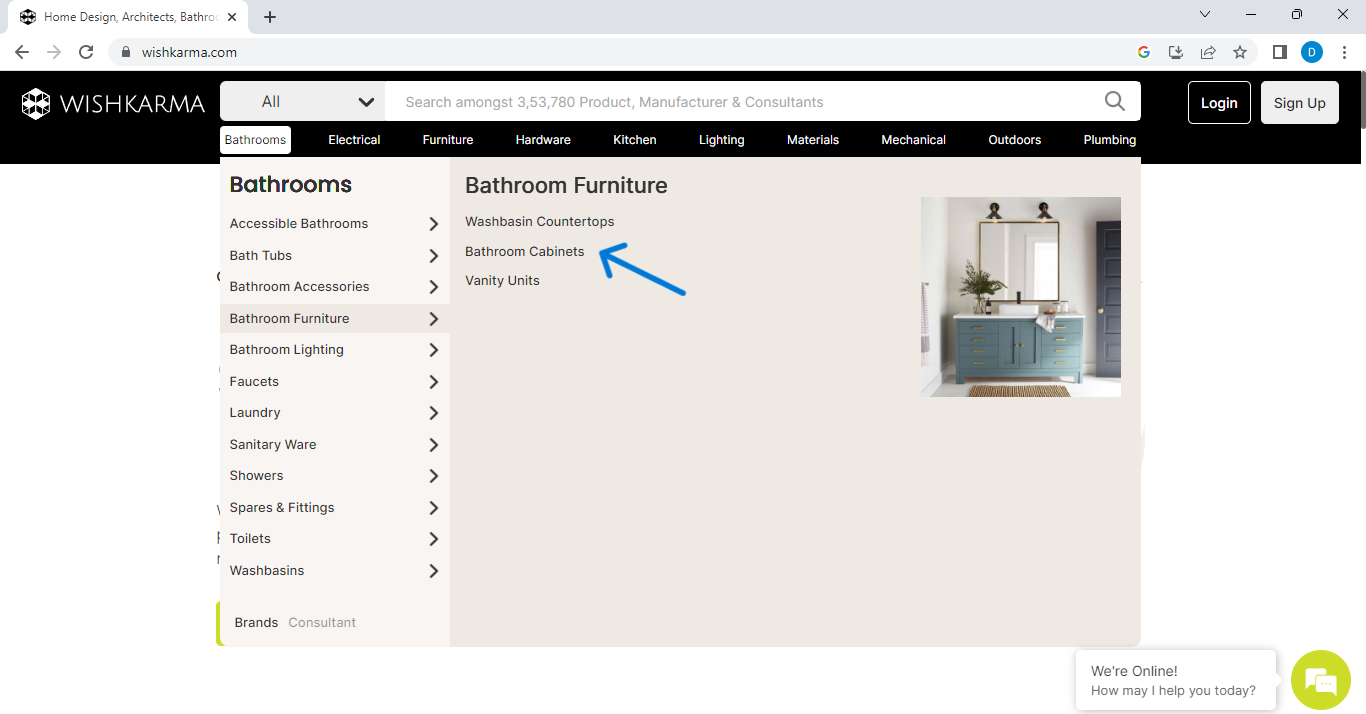Bookmark this page with the star icon
Viewport: 1366px width, 714px height.
[1240, 52]
